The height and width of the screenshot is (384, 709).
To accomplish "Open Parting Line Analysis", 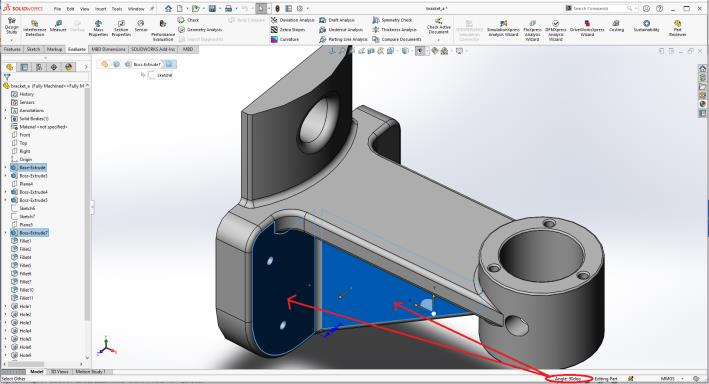I will click(x=343, y=39).
